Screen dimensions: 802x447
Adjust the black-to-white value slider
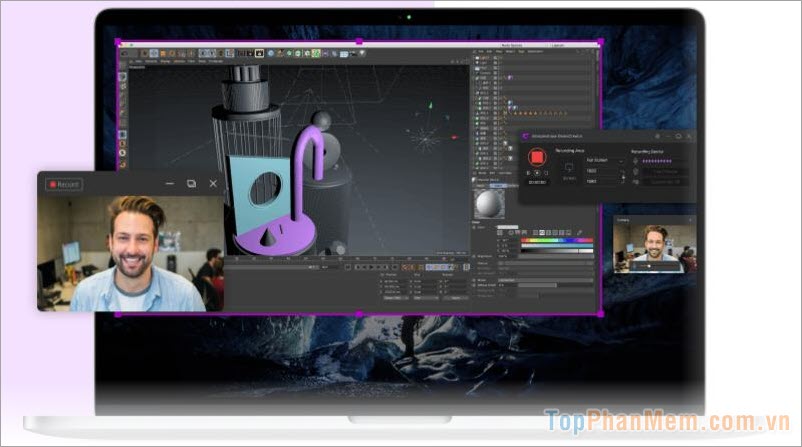point(557,251)
